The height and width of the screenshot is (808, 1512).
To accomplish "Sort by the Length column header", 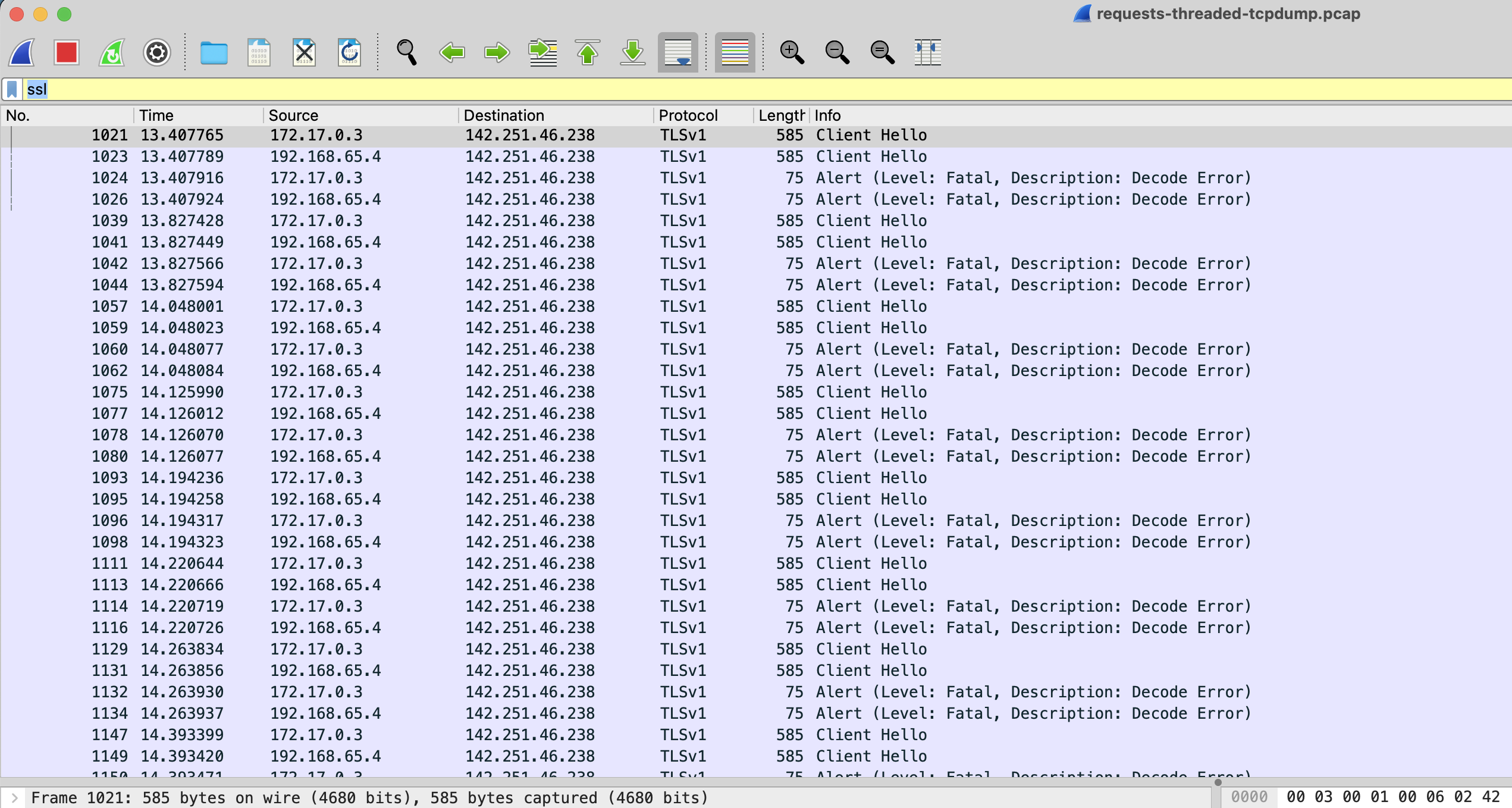I will (x=781, y=115).
